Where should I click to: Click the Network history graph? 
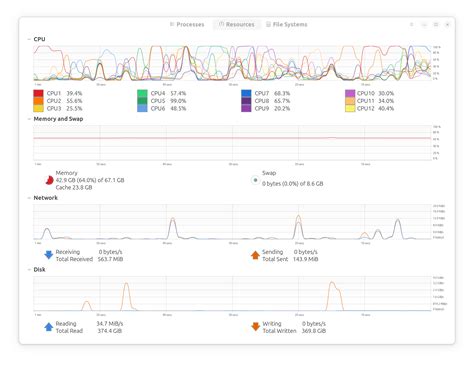[x=232, y=222]
